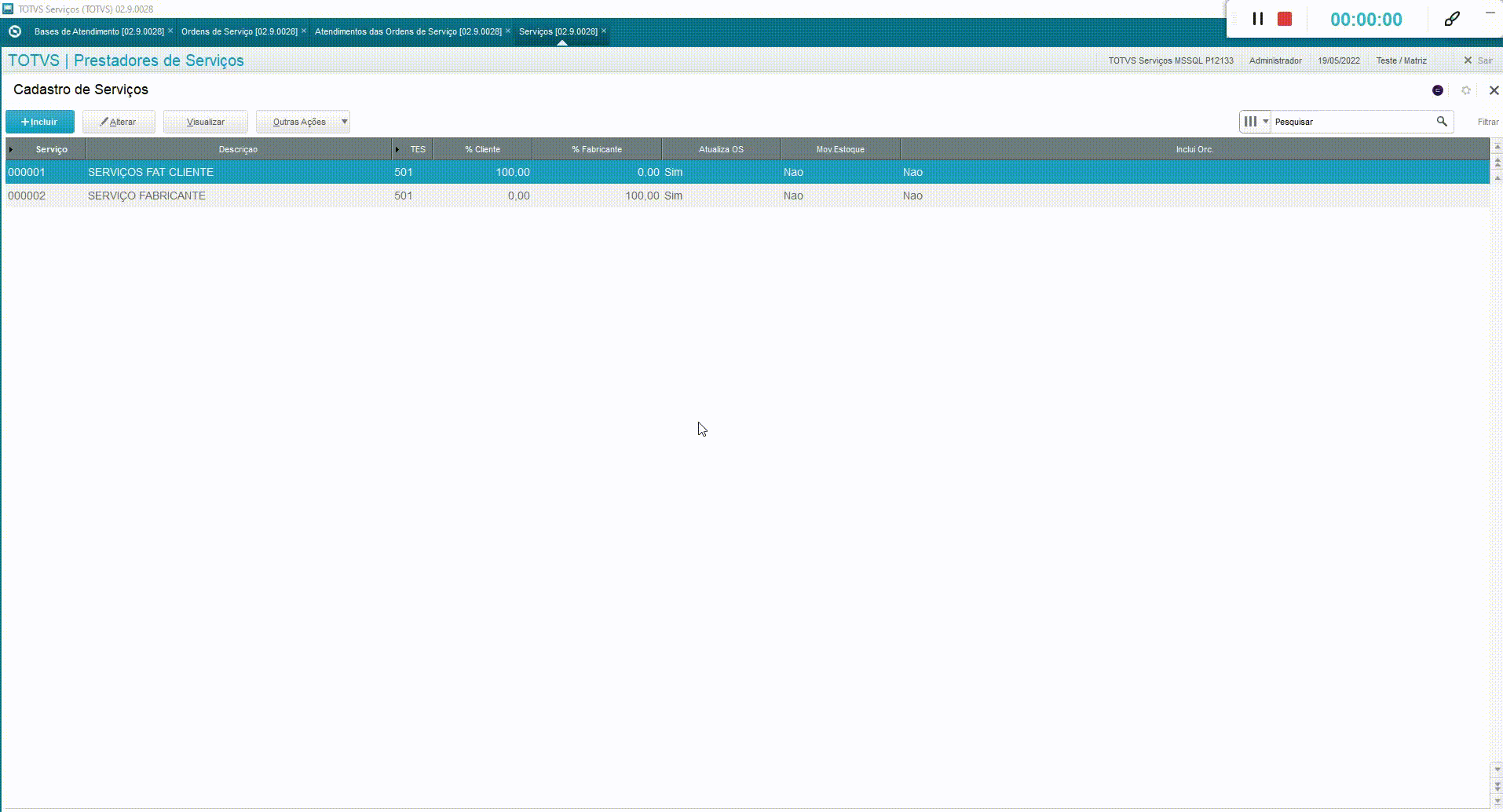Click the Inclui Orc. column header
This screenshot has width=1503, height=812.
pyautogui.click(x=1194, y=149)
